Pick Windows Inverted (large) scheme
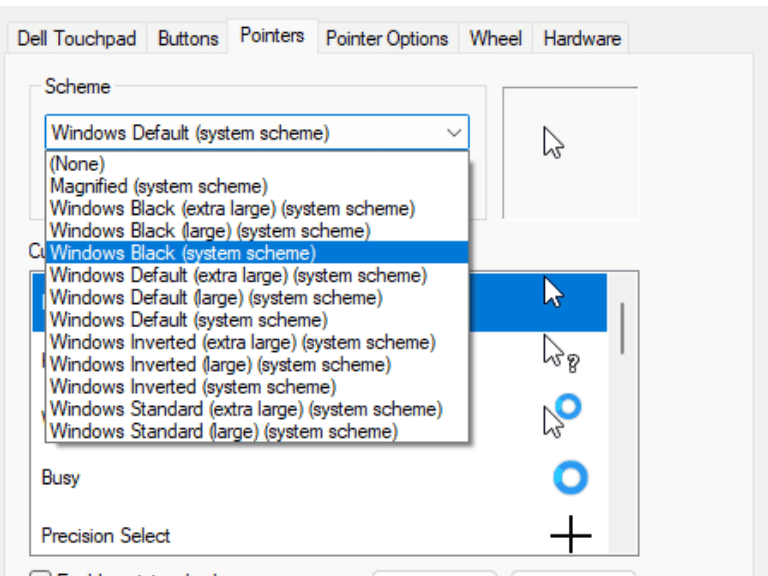This screenshot has width=768, height=576. click(x=257, y=364)
